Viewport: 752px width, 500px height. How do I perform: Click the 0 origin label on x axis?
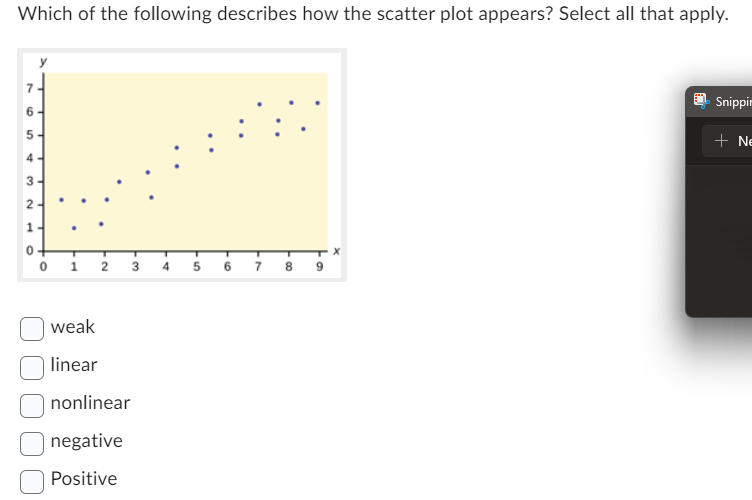pos(43,267)
